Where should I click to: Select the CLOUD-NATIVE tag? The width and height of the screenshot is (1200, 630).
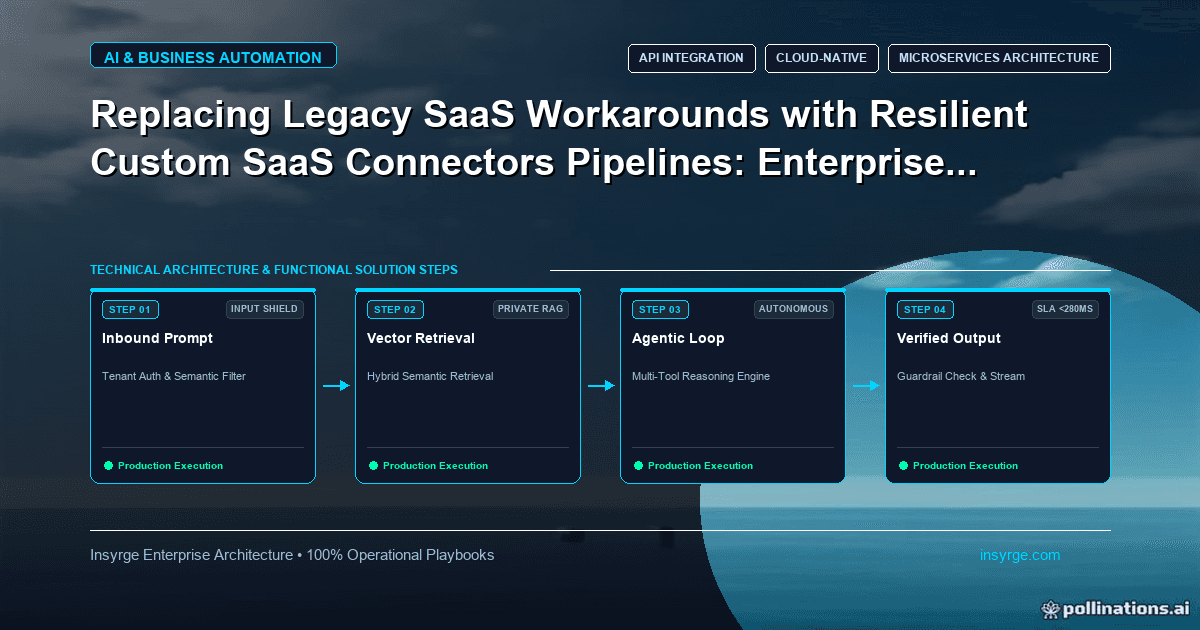click(822, 58)
